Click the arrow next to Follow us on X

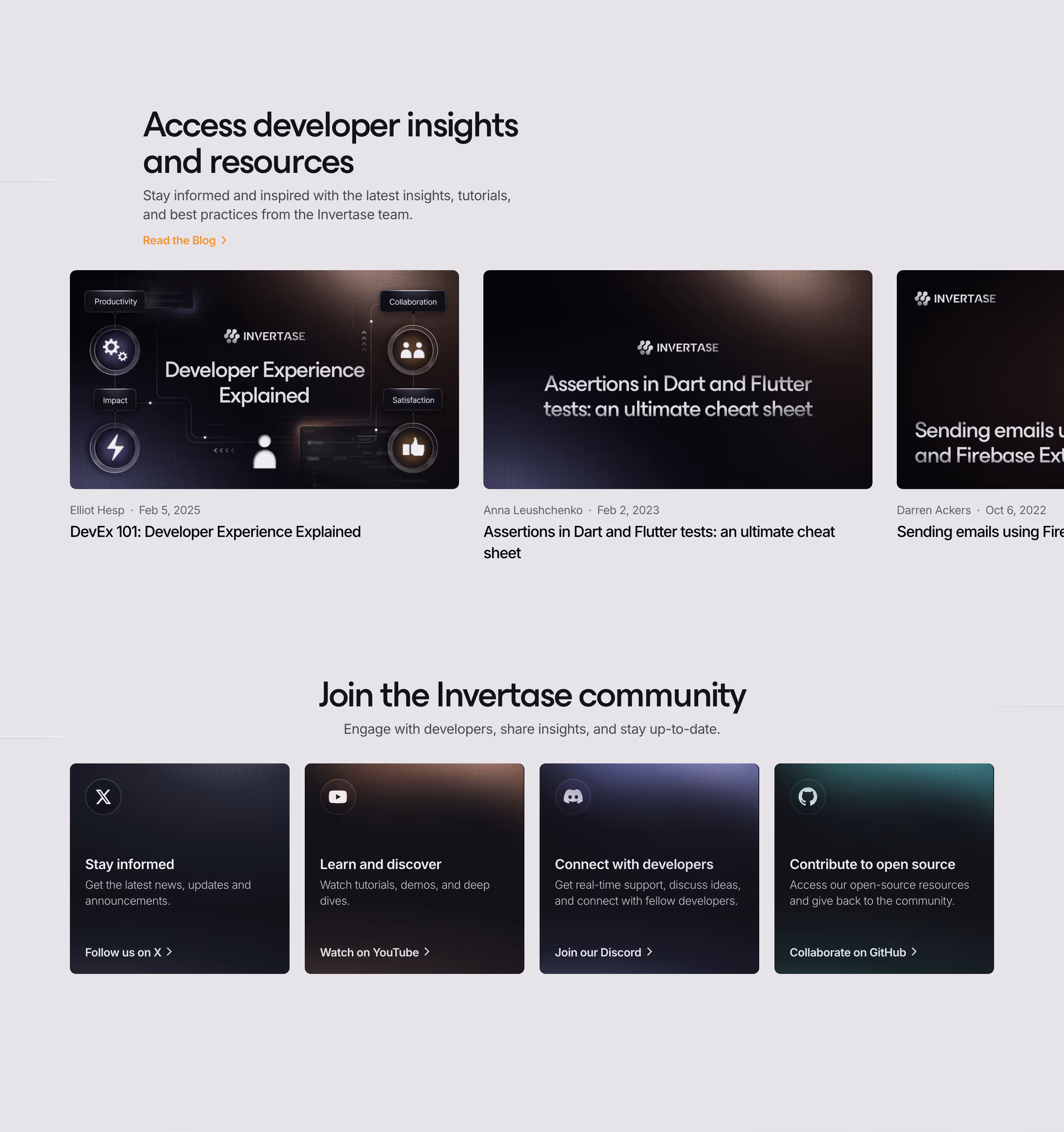point(169,952)
